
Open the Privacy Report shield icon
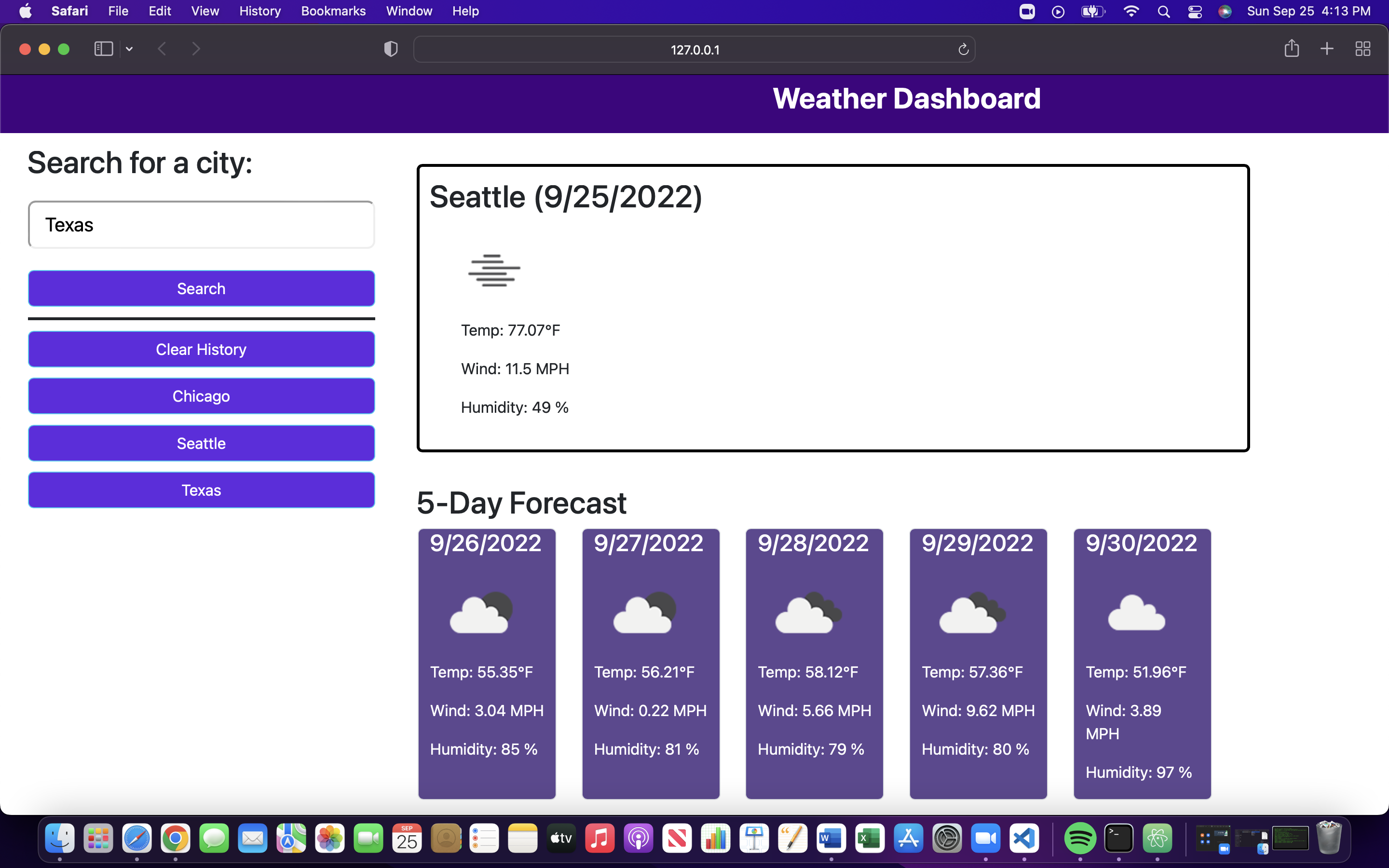coord(390,49)
